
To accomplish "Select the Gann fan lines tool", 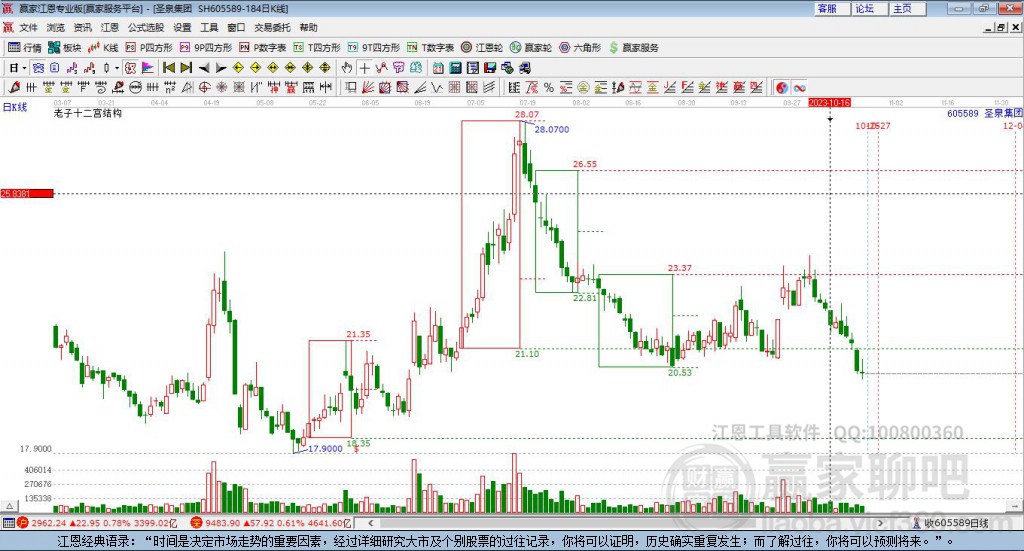I will click(368, 87).
